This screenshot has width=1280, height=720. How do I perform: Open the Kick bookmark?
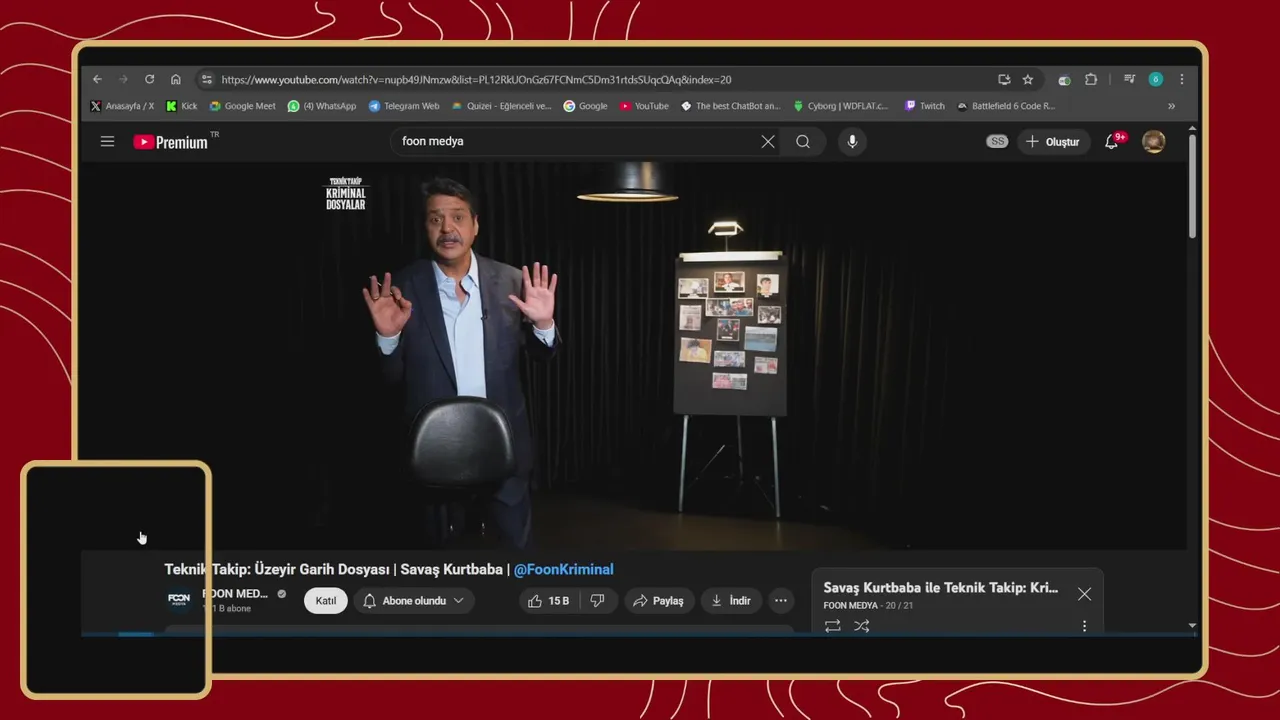pyautogui.click(x=182, y=106)
